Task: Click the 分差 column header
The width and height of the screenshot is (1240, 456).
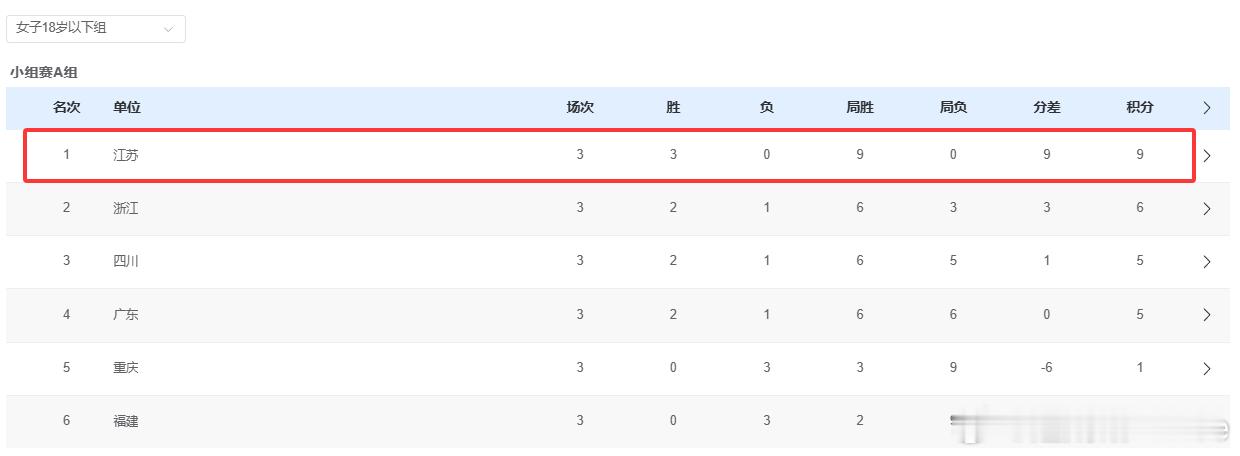Action: point(1047,107)
